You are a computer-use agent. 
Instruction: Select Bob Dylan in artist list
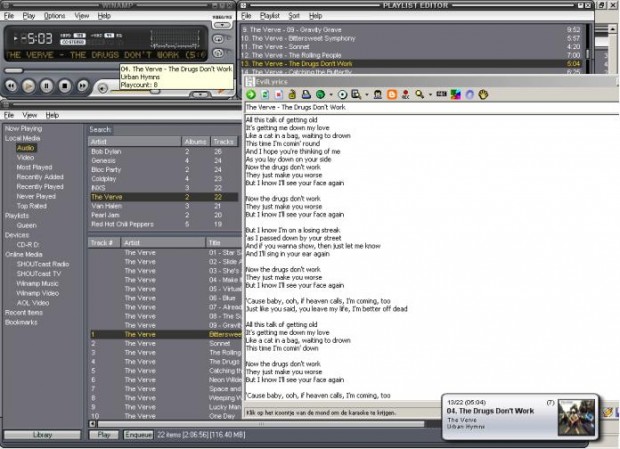164,151
